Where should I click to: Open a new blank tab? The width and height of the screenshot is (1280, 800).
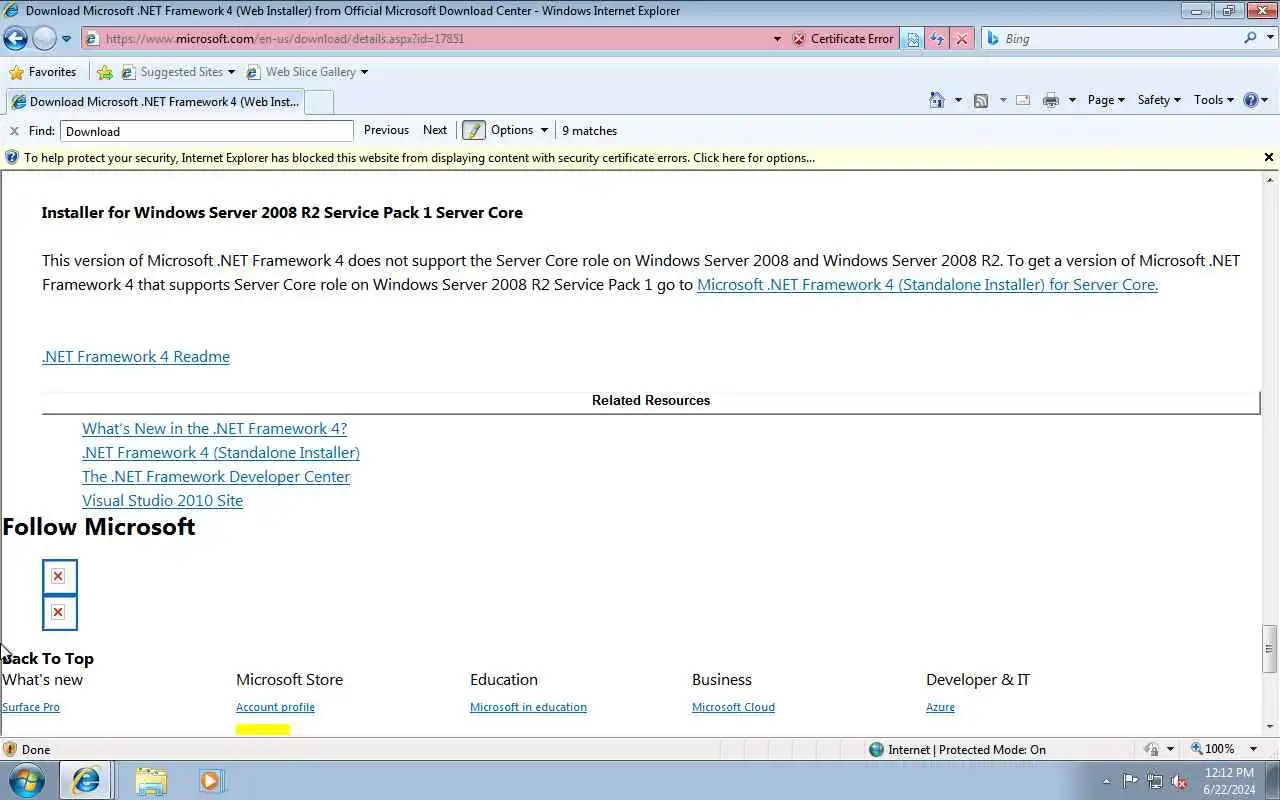click(x=318, y=101)
